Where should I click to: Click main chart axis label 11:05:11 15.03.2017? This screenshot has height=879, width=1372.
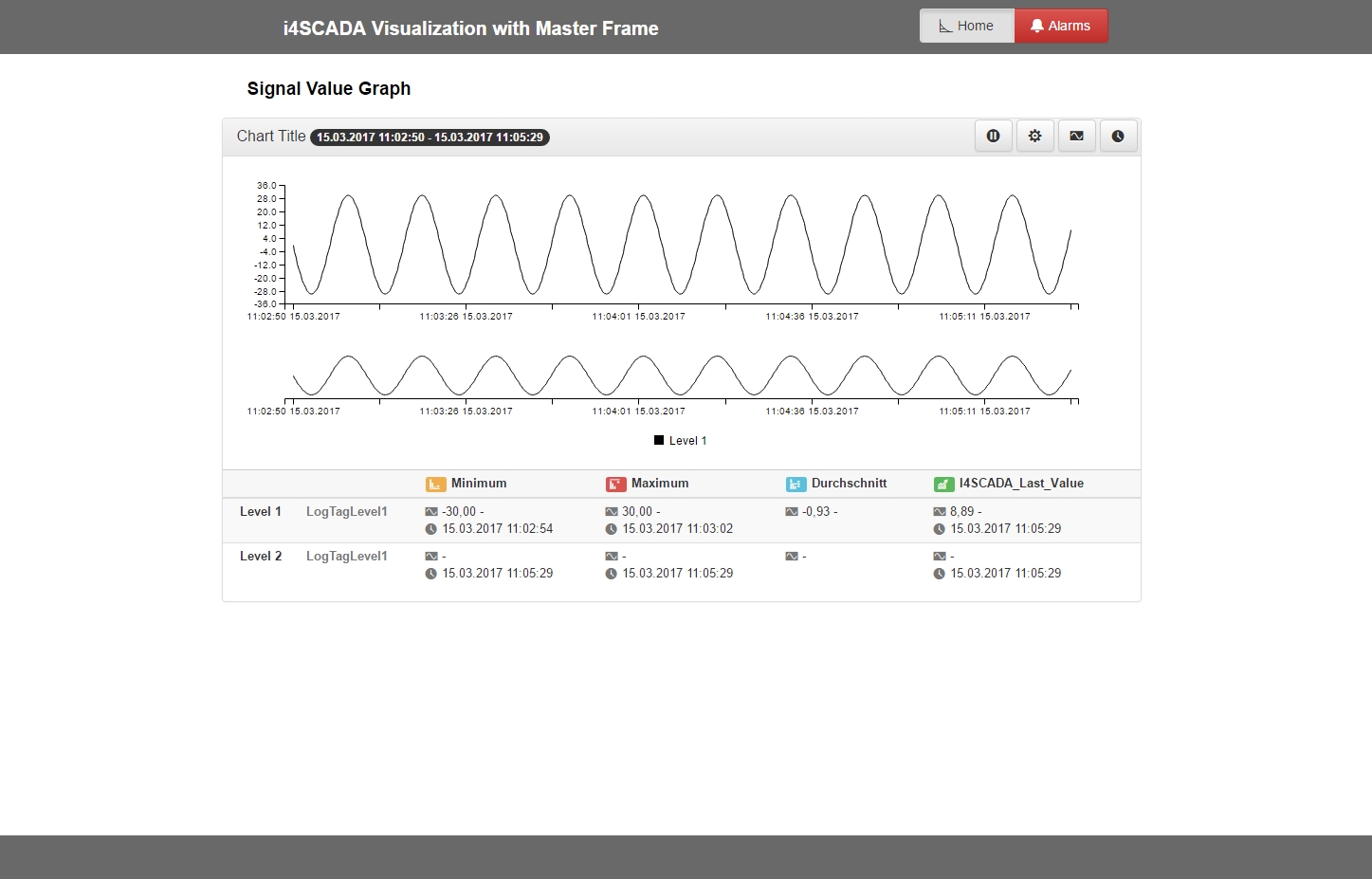tap(984, 317)
